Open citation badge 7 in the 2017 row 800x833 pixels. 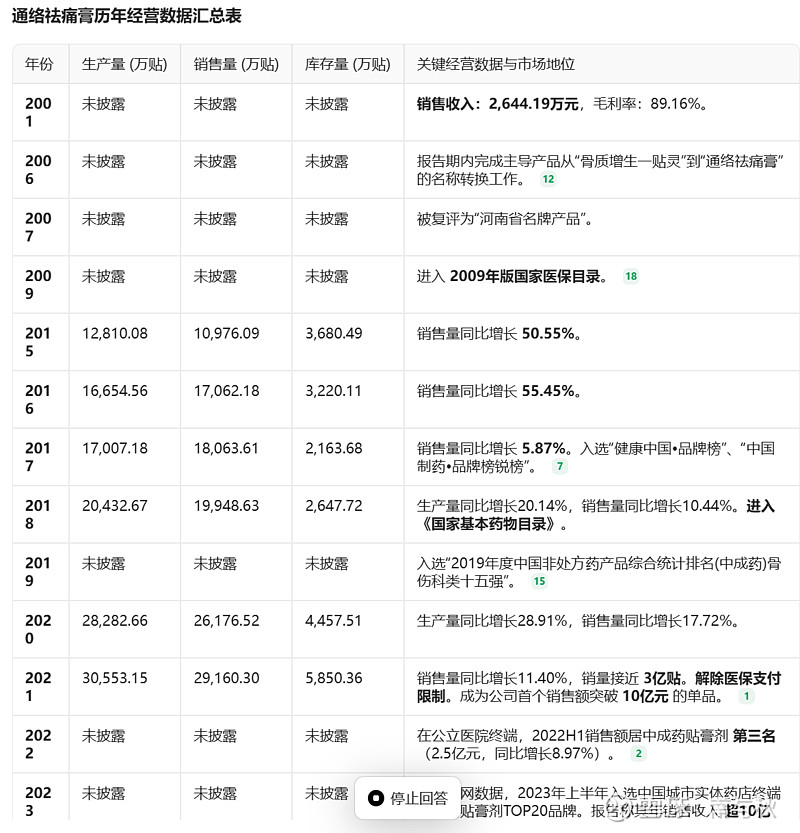560,466
